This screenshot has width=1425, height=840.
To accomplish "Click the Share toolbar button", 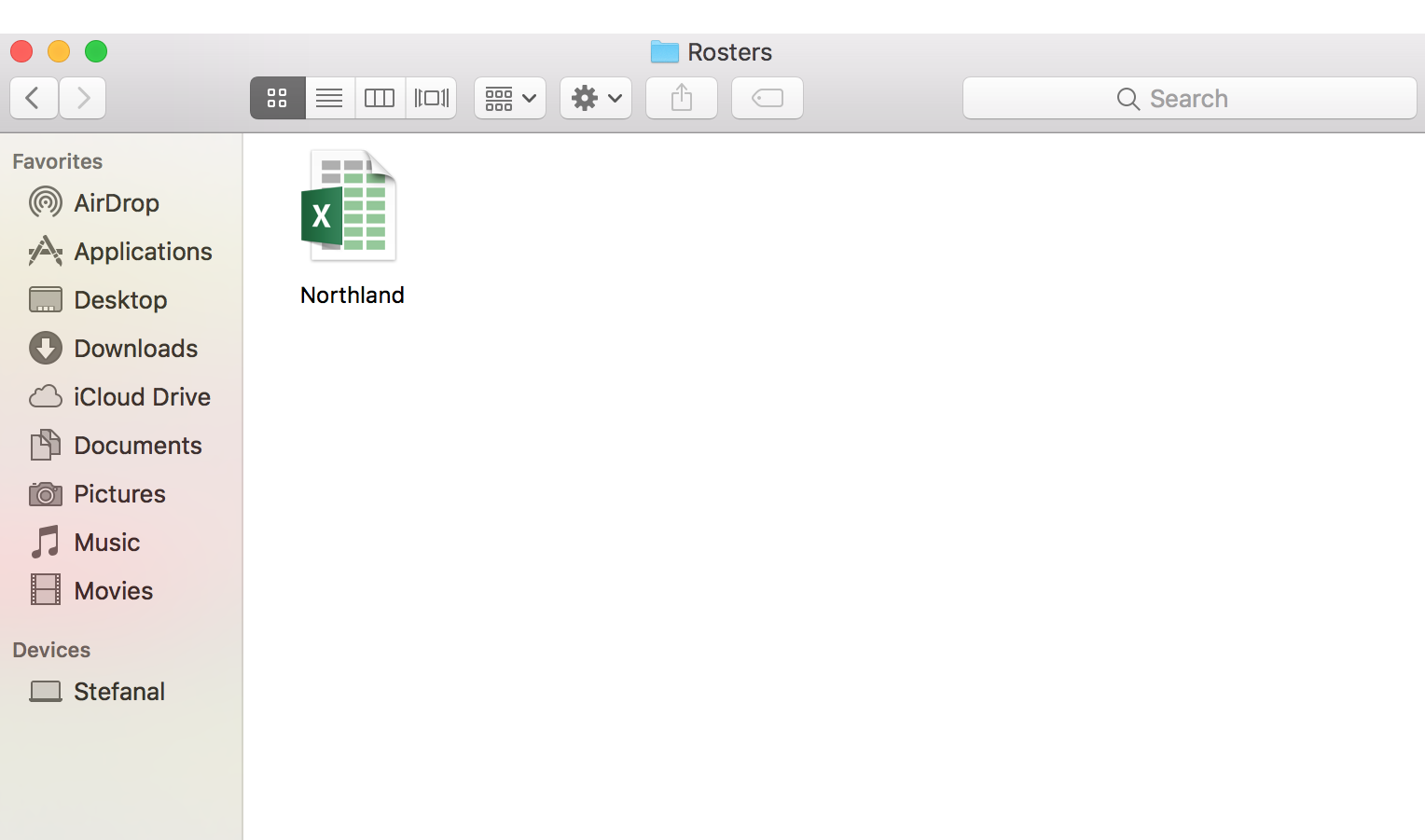I will pyautogui.click(x=682, y=98).
